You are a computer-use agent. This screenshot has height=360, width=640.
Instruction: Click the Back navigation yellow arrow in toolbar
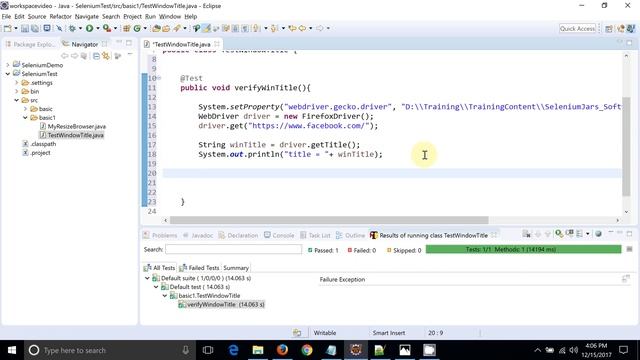[302, 28]
